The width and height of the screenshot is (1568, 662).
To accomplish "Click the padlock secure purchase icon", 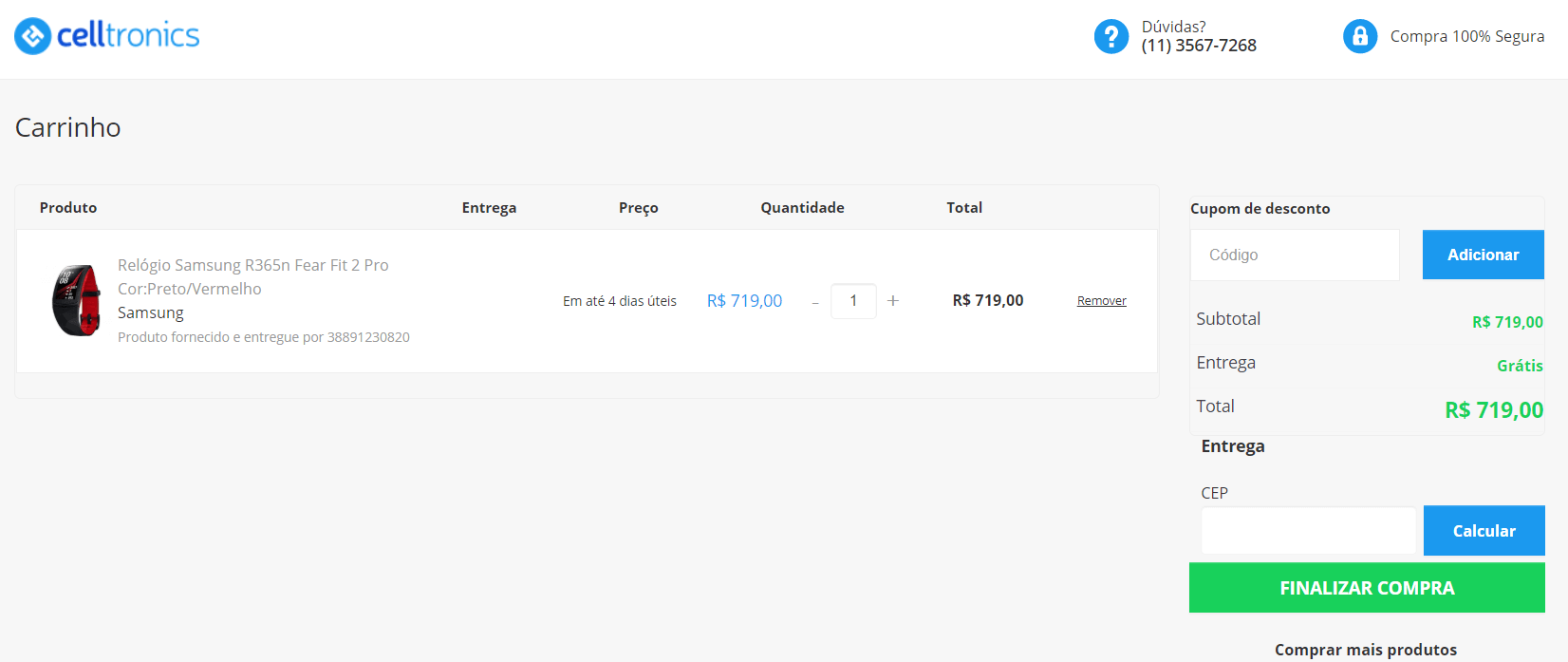I will click(1359, 36).
